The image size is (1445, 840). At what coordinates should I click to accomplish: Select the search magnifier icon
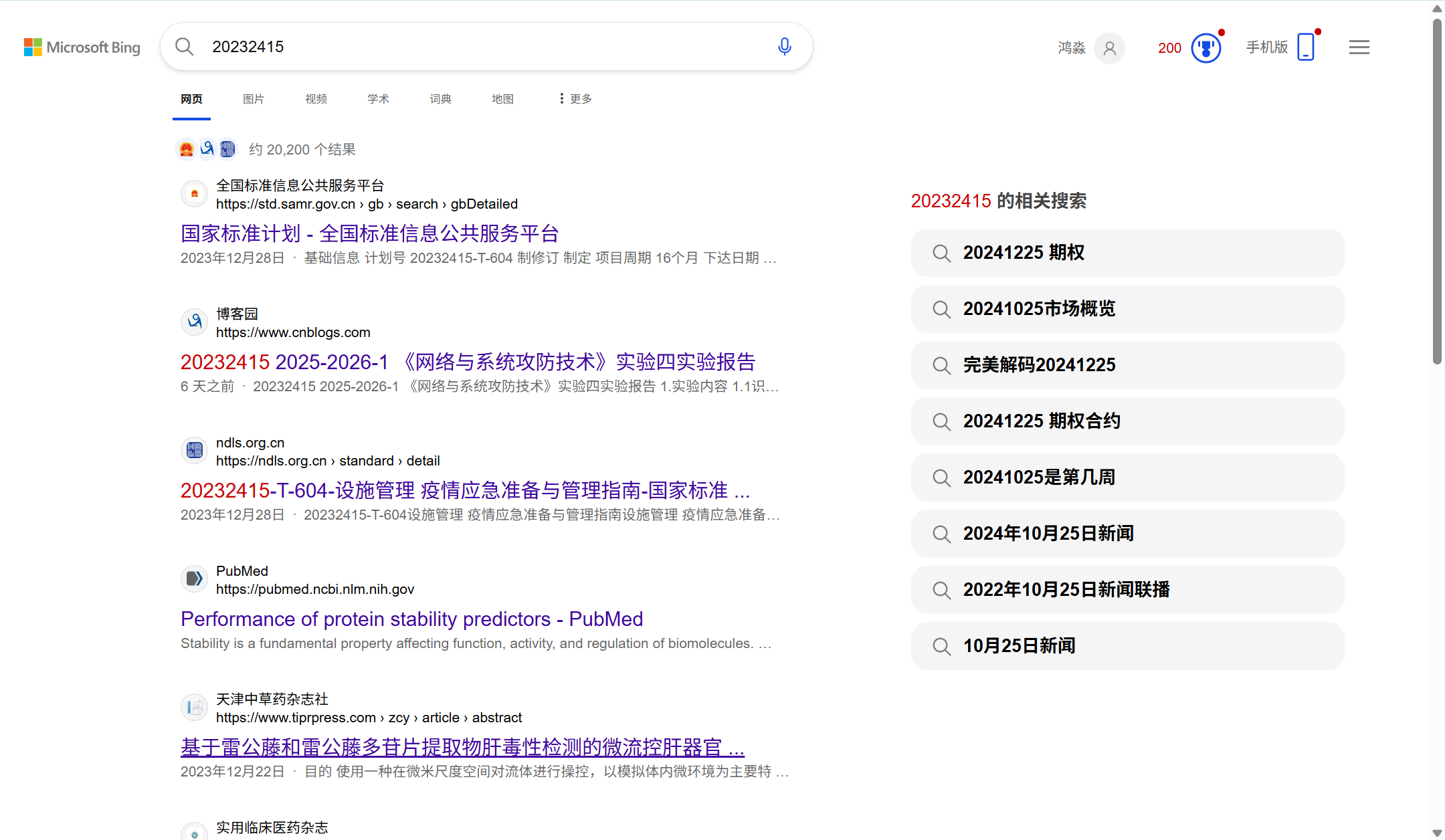(x=184, y=46)
